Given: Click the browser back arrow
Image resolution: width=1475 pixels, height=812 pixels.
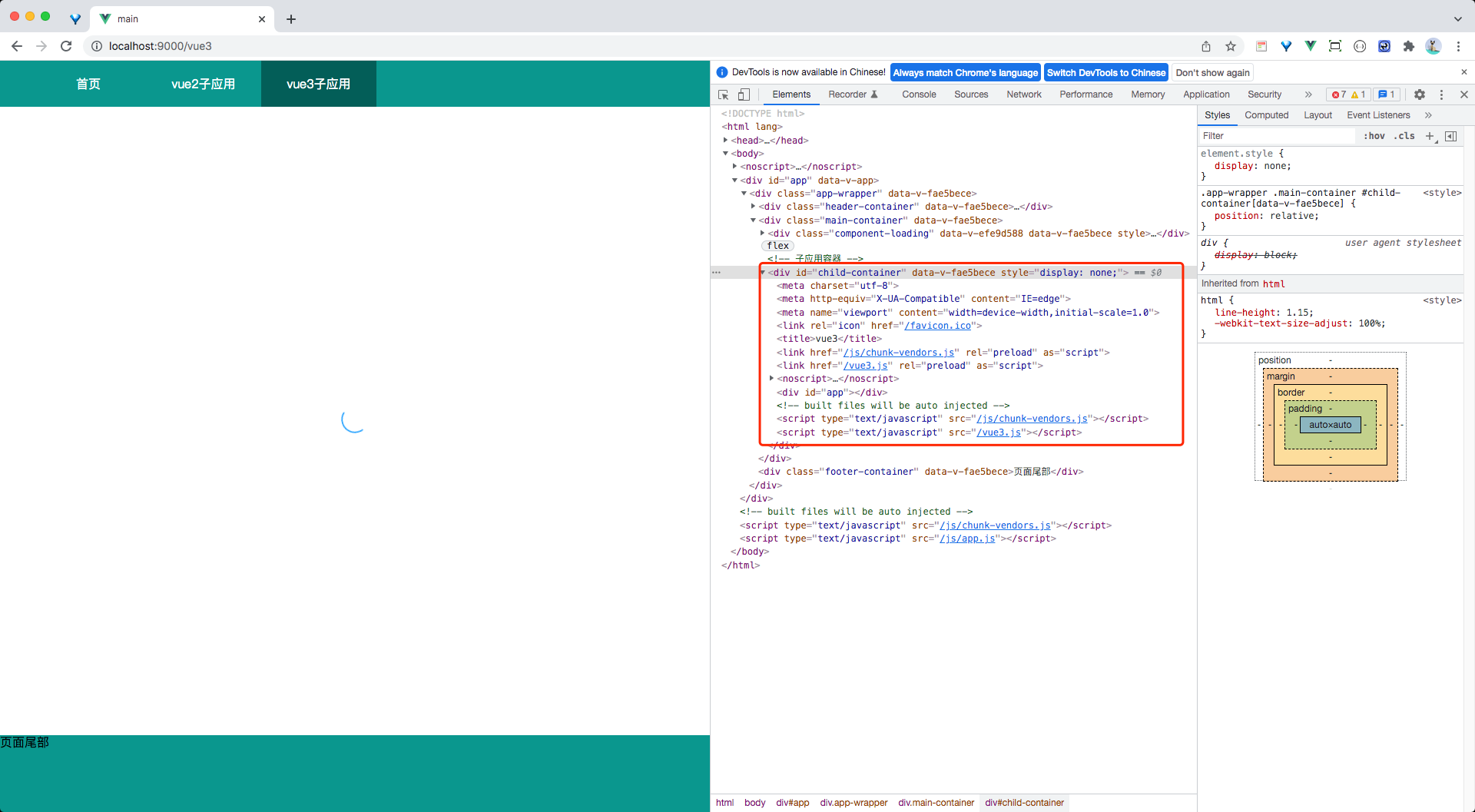Looking at the screenshot, I should coord(17,46).
